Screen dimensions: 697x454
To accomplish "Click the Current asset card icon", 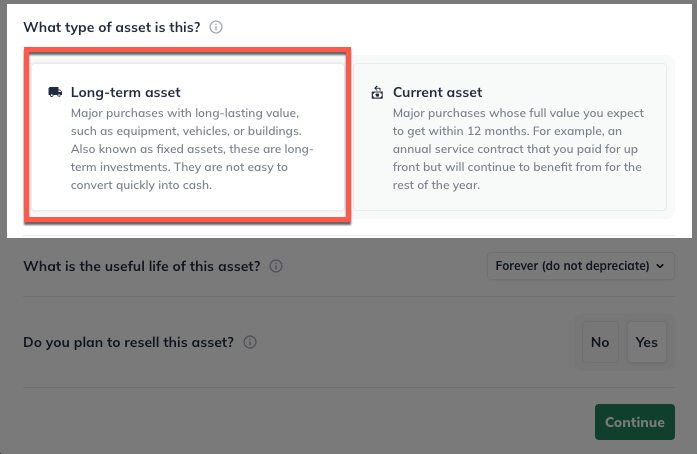I will coord(377,92).
